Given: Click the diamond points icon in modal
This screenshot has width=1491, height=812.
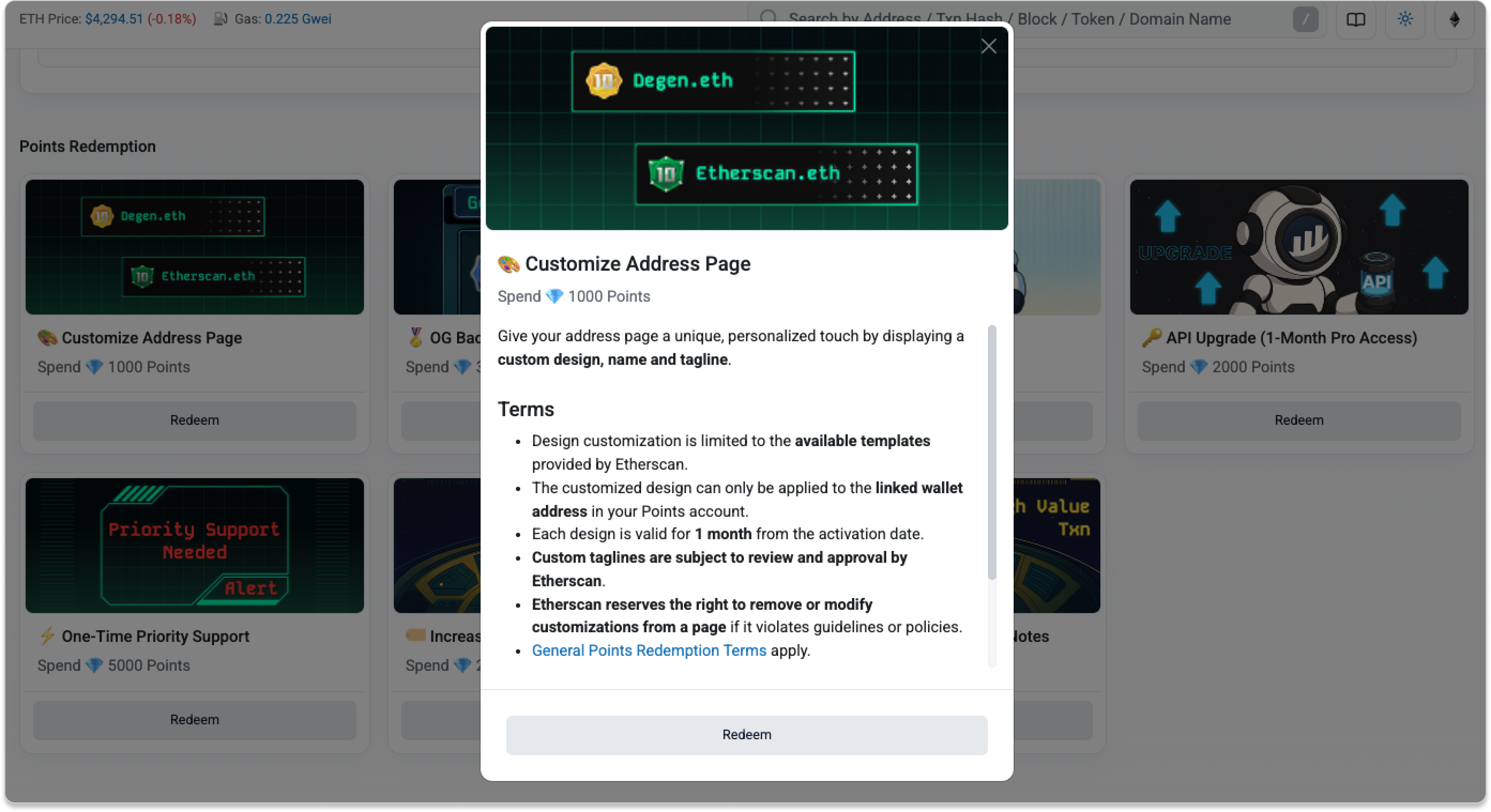Looking at the screenshot, I should (554, 297).
